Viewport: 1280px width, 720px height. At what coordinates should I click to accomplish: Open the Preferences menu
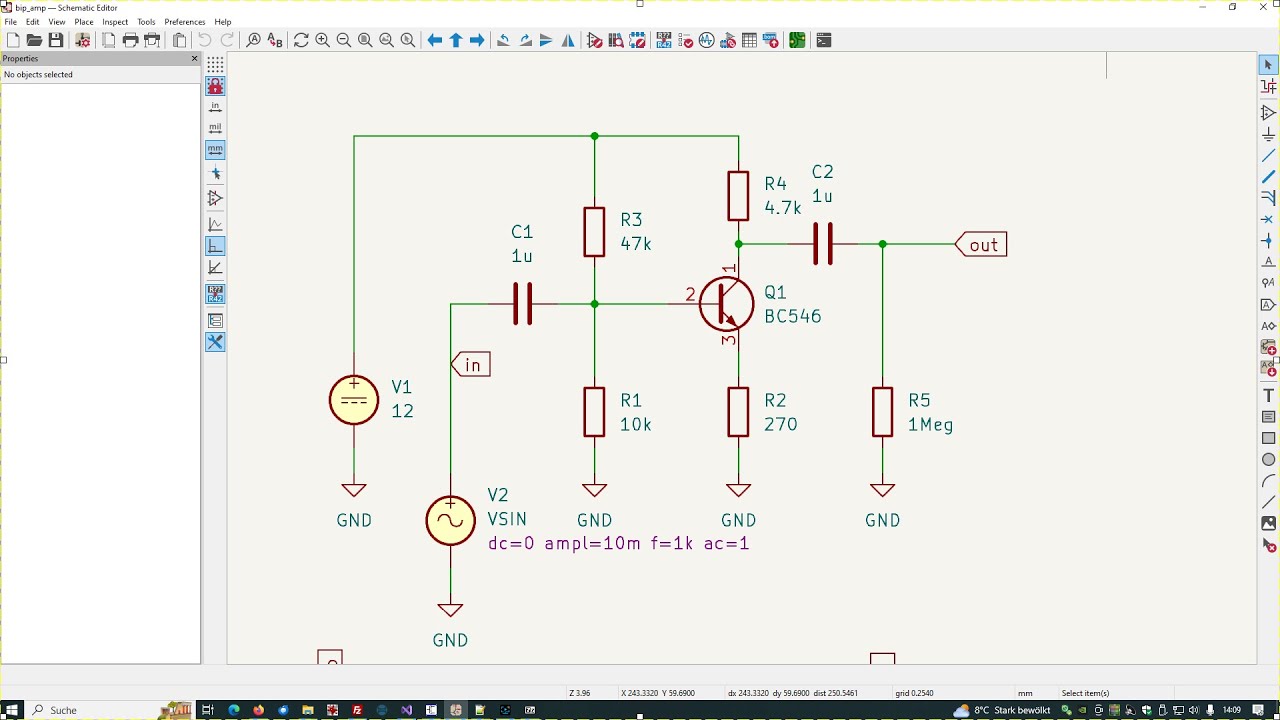pos(184,22)
